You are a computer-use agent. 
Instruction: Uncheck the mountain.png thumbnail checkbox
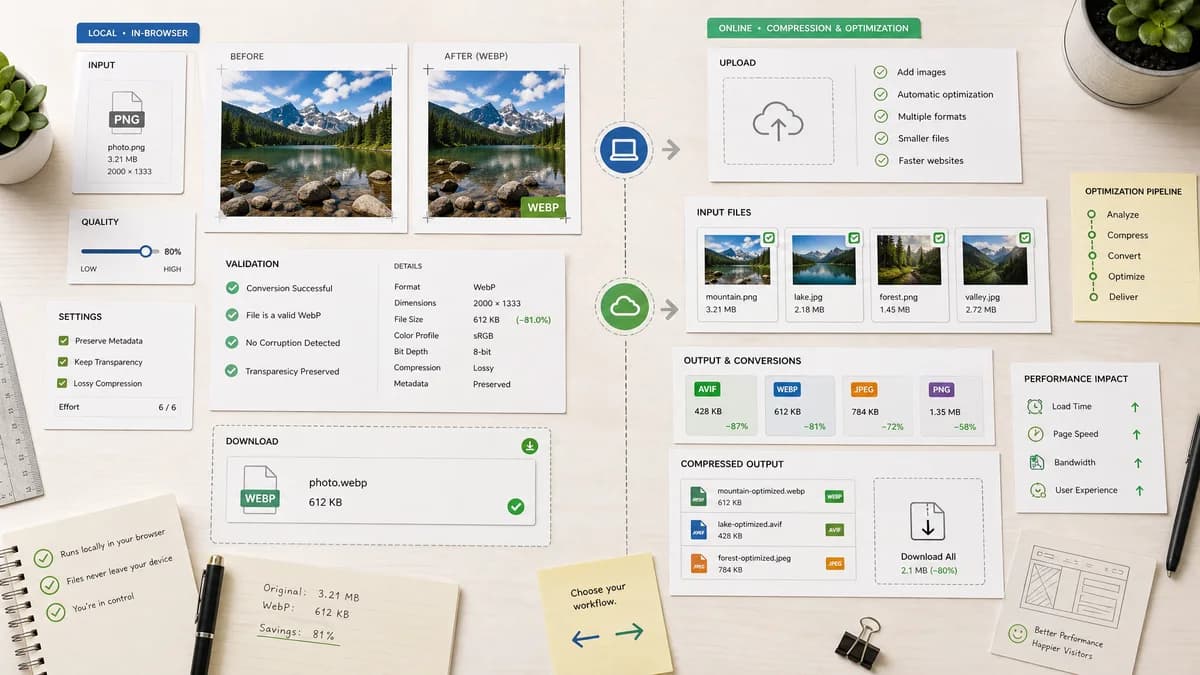(x=769, y=238)
